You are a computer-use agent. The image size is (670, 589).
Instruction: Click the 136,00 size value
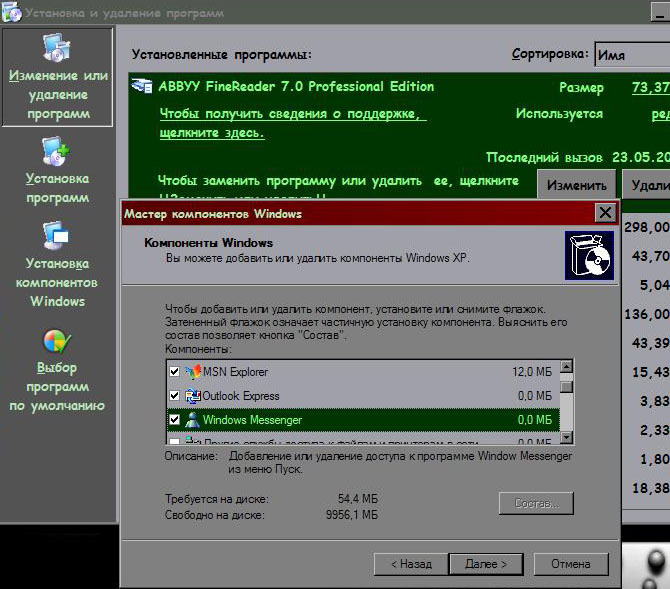point(647,314)
